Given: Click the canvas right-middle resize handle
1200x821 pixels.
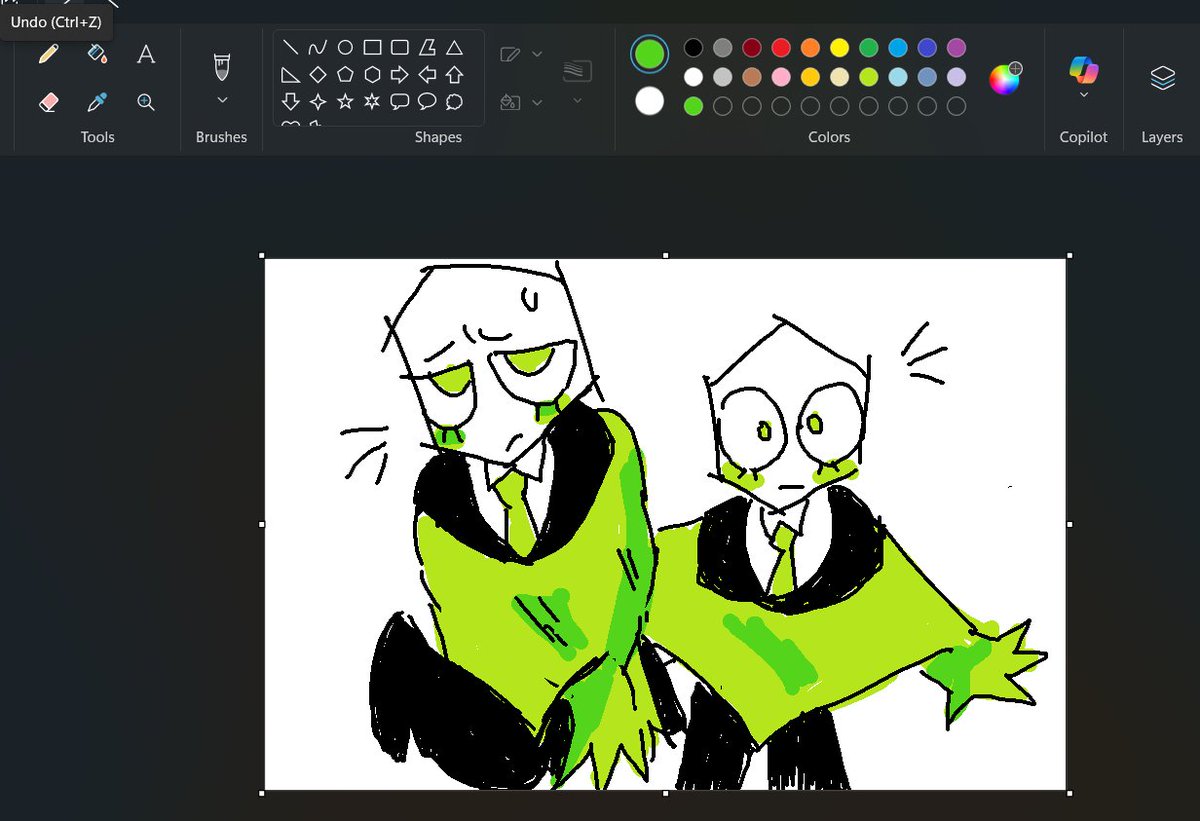Looking at the screenshot, I should point(1069,524).
